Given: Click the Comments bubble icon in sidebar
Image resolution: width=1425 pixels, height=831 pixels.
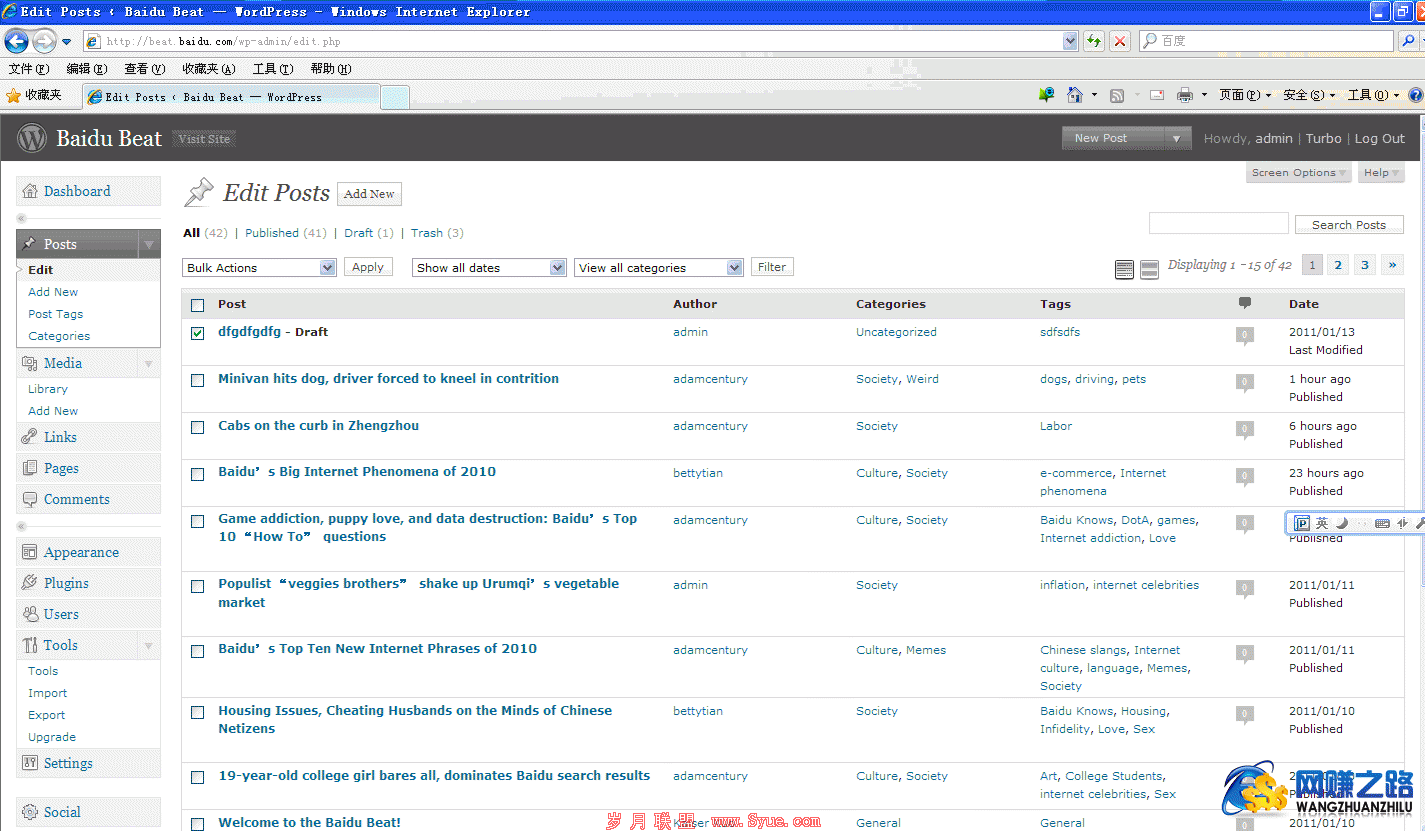Looking at the screenshot, I should (30, 499).
